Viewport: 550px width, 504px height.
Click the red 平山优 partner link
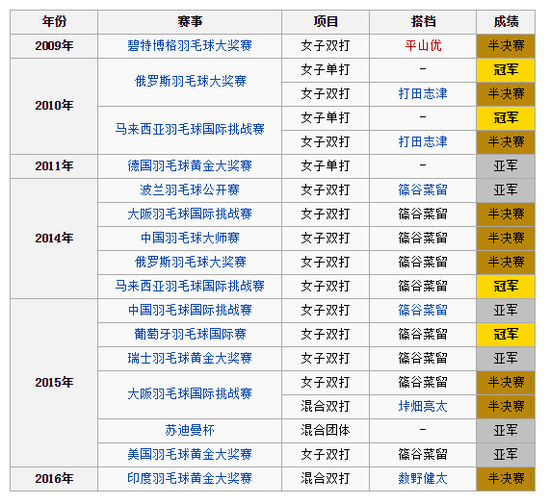point(423,46)
